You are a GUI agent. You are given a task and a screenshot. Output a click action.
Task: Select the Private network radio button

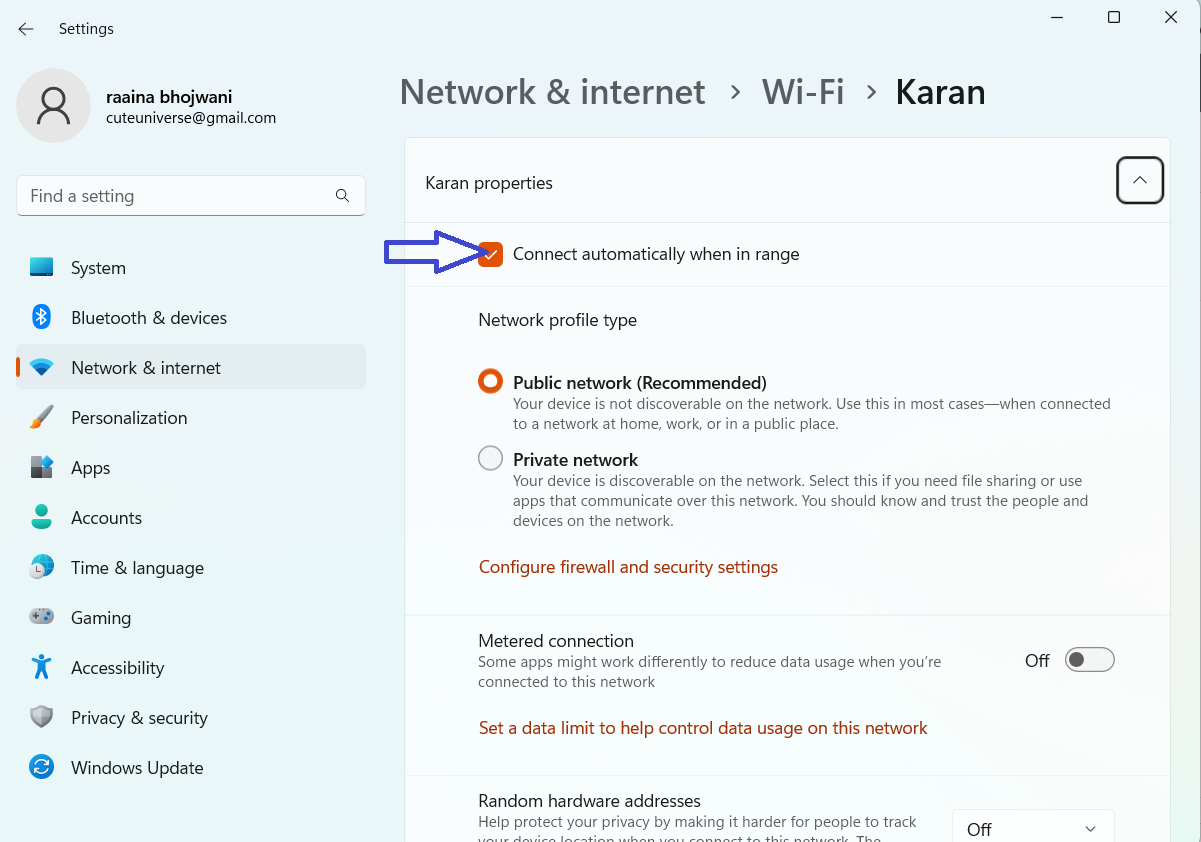coord(490,459)
